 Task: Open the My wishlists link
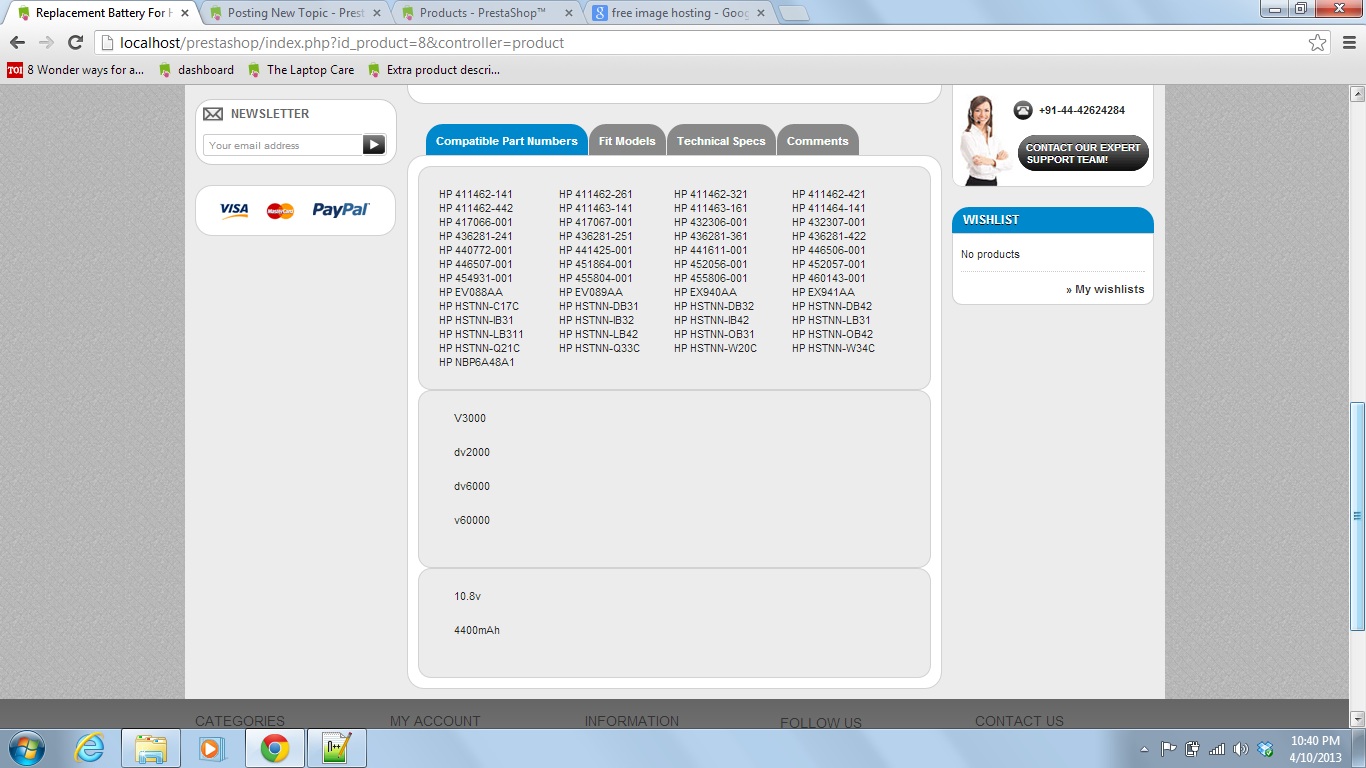pos(1105,289)
